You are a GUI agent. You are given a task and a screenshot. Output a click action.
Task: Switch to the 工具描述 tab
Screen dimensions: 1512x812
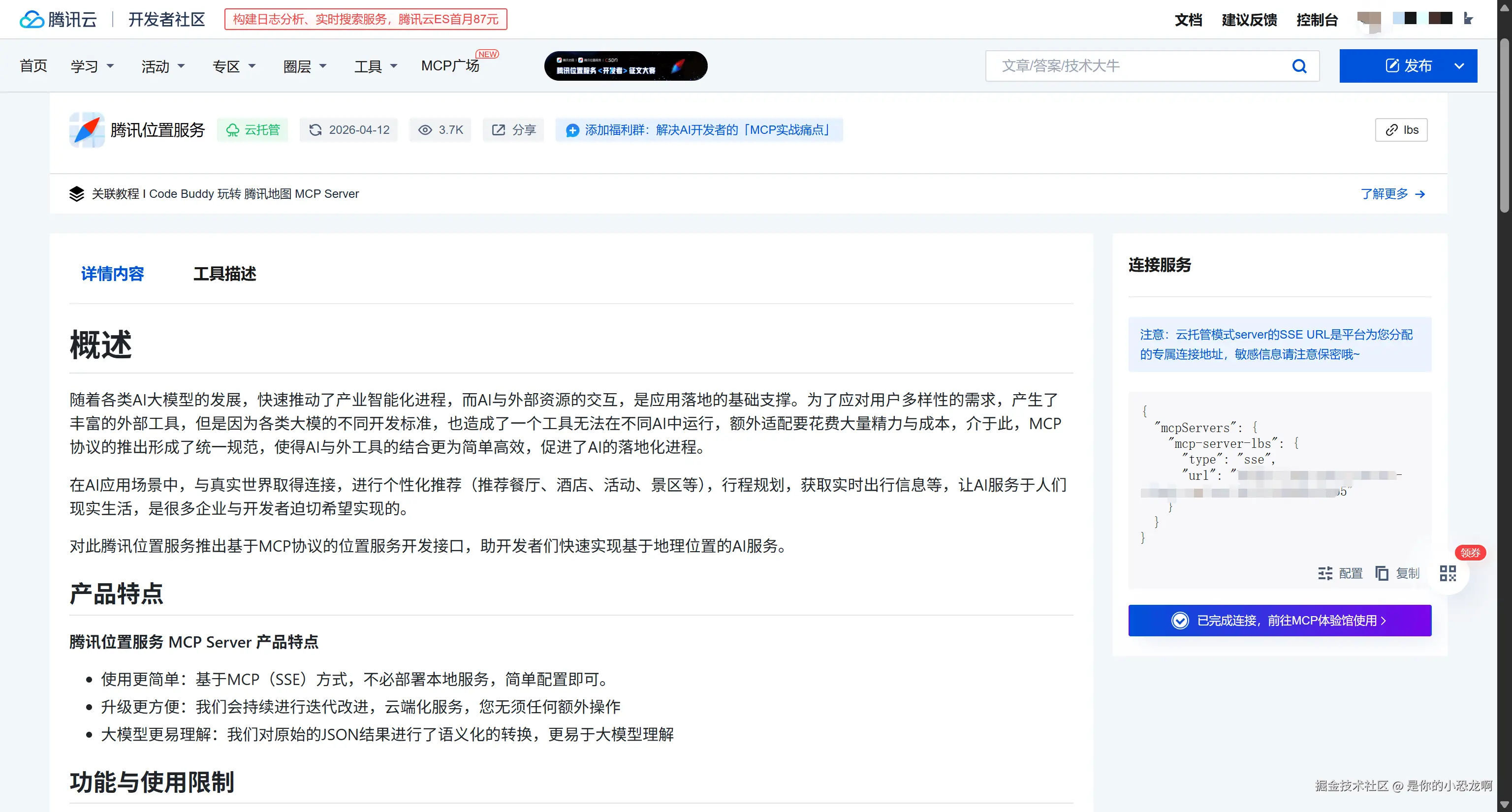(224, 274)
